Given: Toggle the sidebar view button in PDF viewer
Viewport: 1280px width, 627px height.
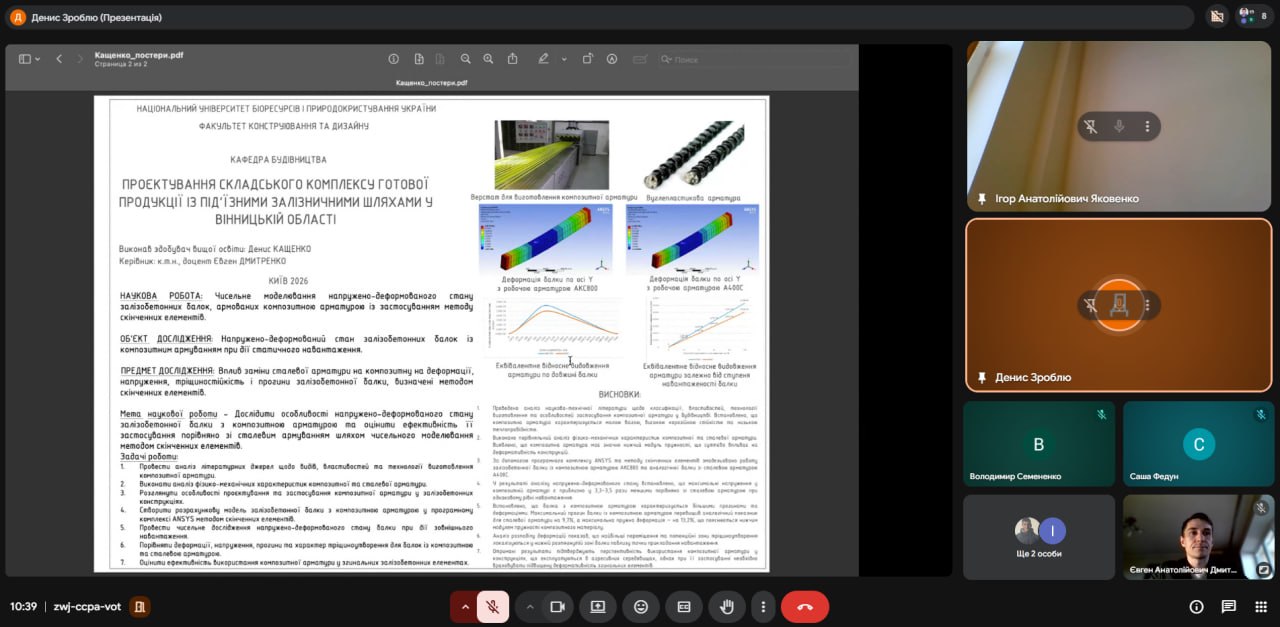Looking at the screenshot, I should pos(25,59).
